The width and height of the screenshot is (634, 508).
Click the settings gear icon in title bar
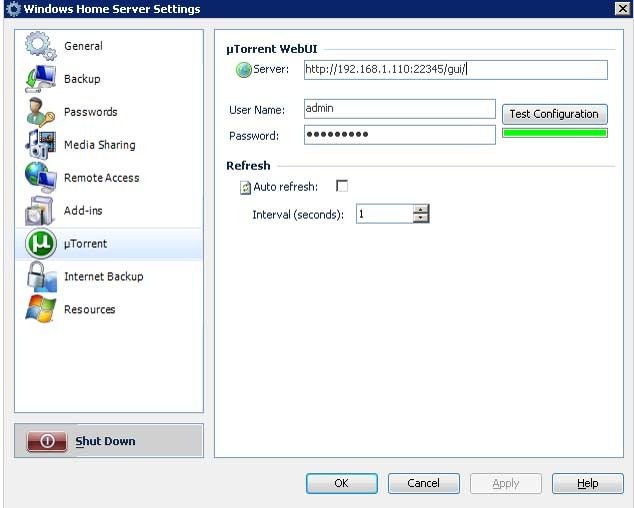point(13,8)
